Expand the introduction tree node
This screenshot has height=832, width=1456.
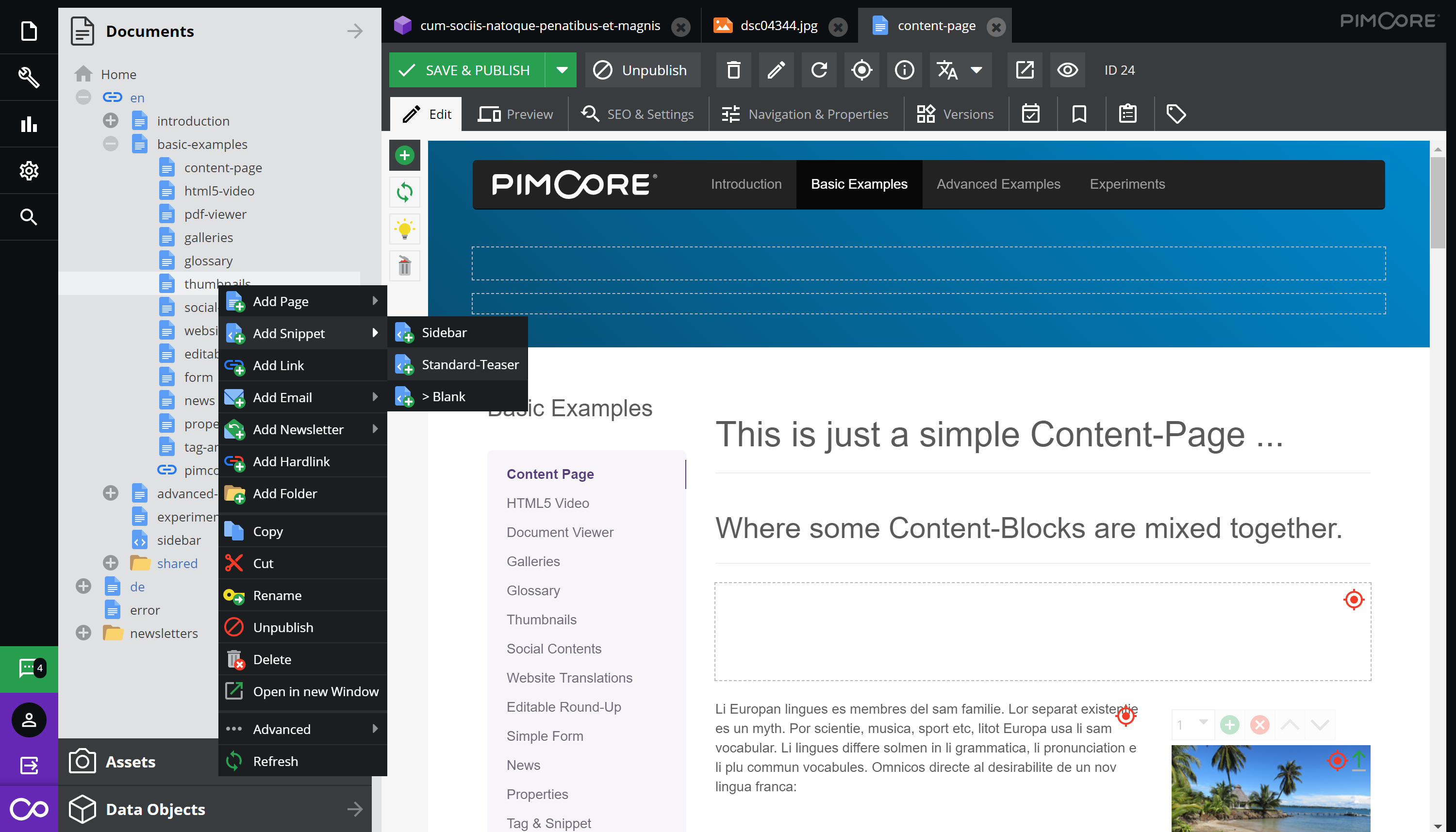tap(110, 121)
